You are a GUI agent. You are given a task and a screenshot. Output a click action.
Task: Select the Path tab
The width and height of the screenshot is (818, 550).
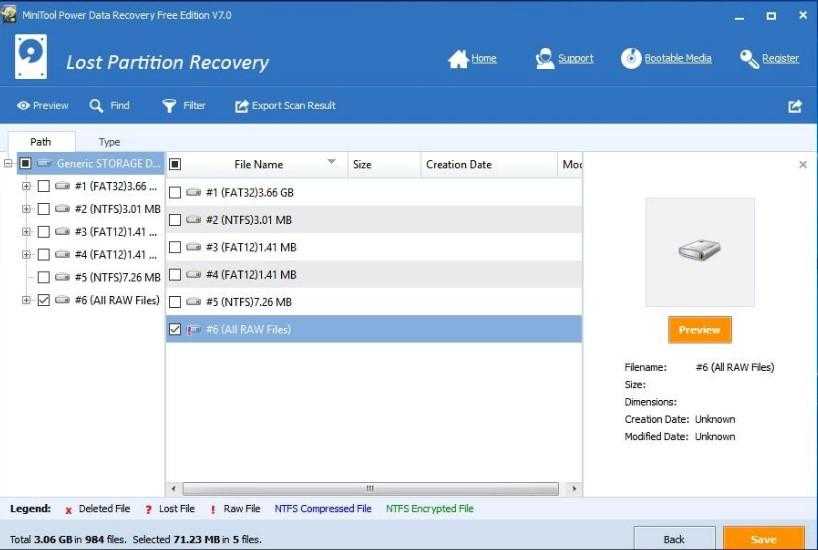[x=41, y=142]
